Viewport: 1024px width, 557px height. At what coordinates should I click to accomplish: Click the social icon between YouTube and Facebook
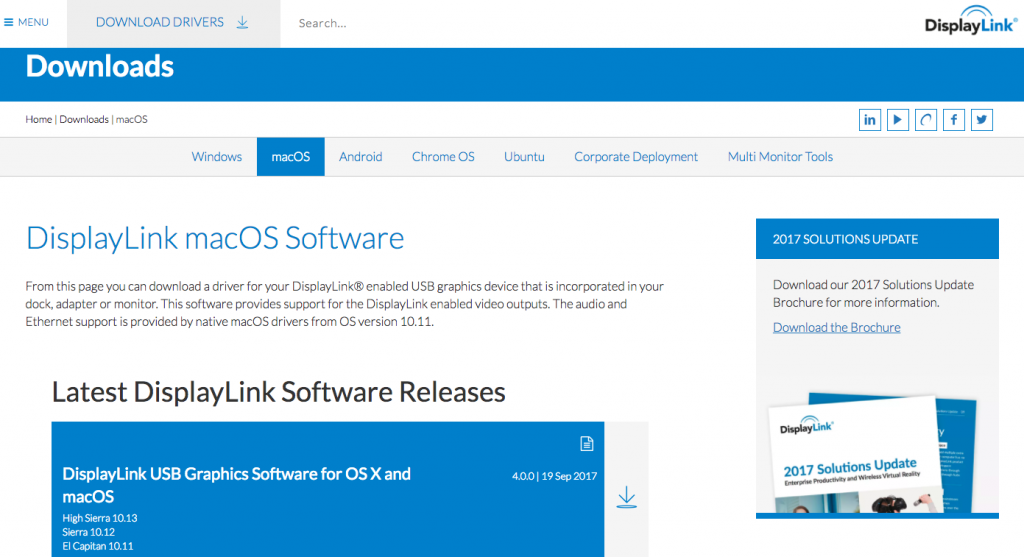click(926, 119)
